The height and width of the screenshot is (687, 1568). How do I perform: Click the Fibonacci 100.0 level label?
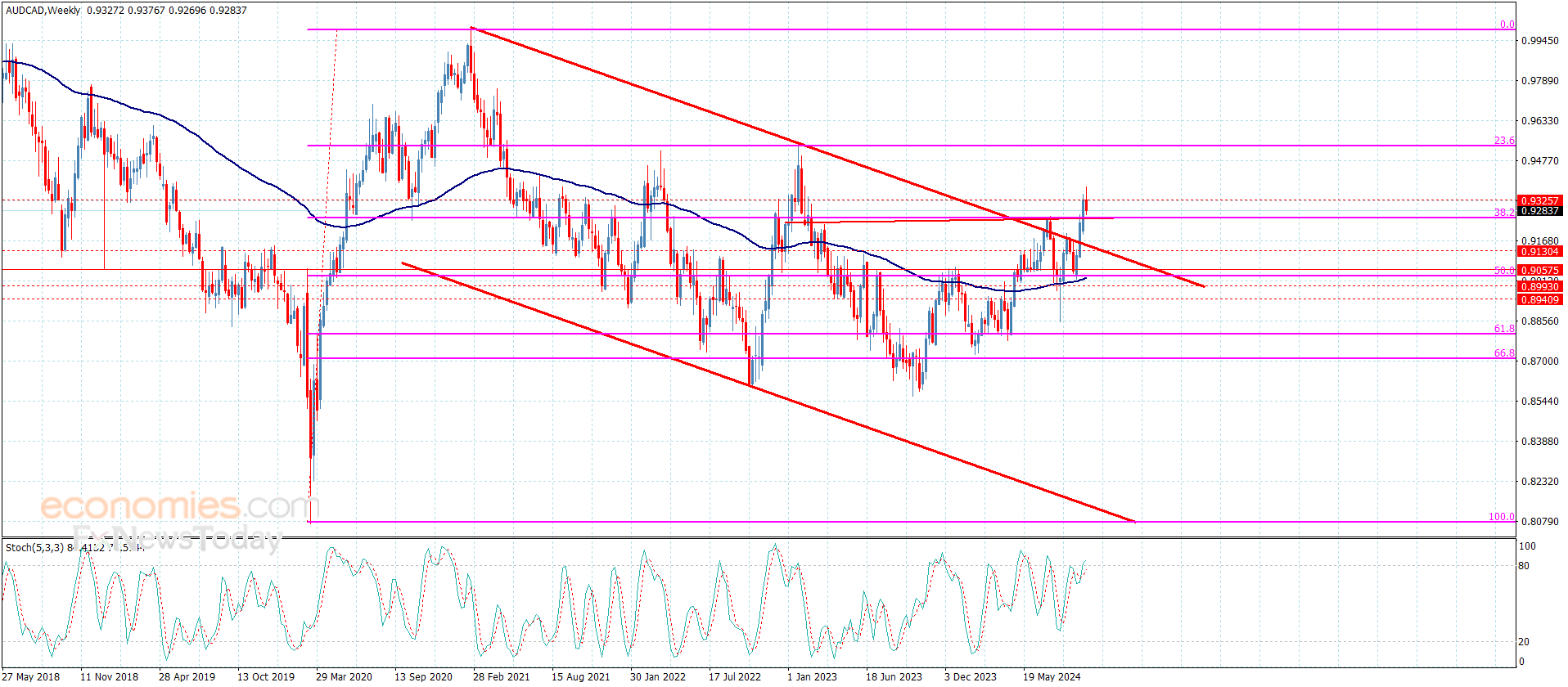tap(1502, 517)
